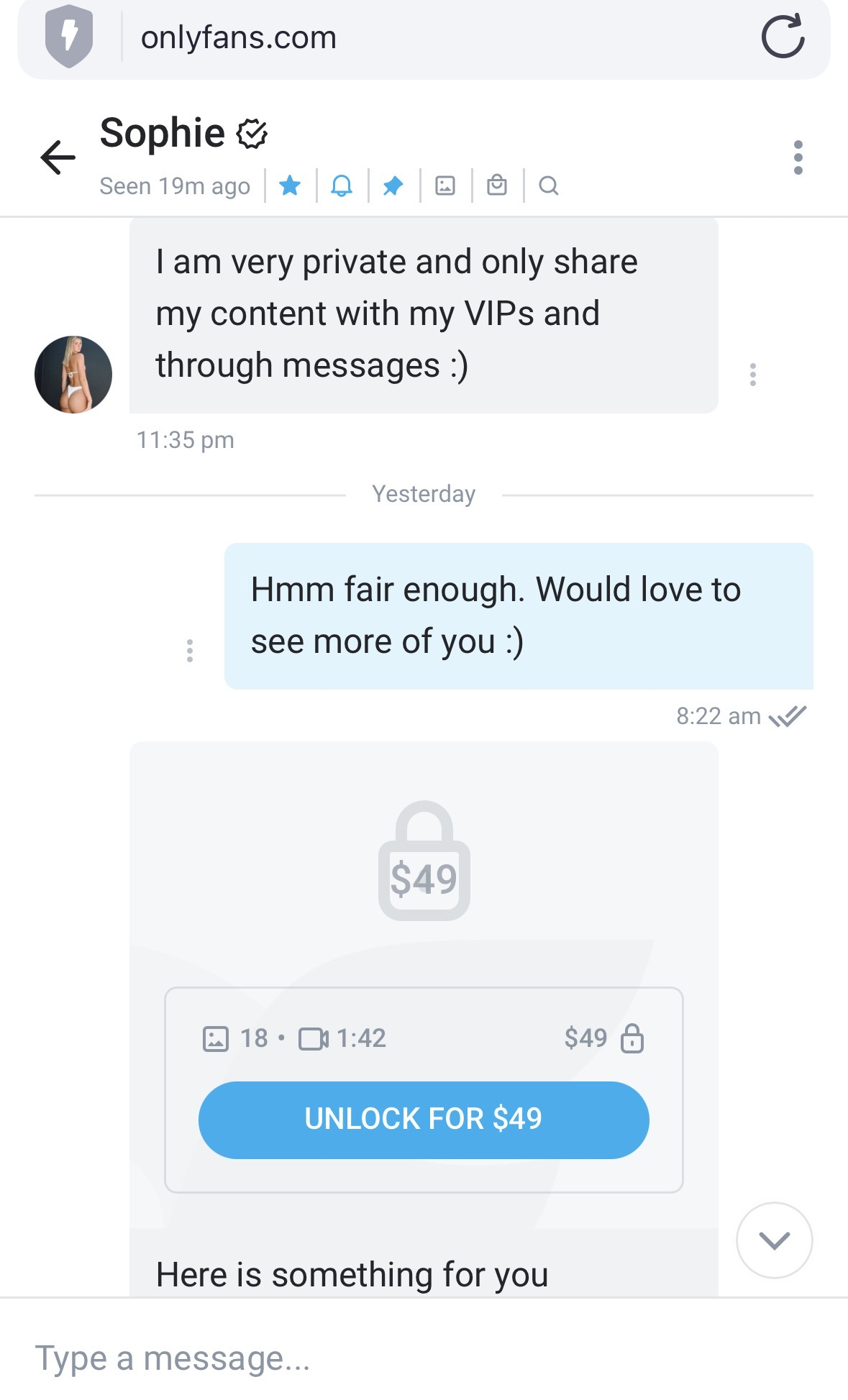Tap the small padlock beside $49 price
This screenshot has height=1400, width=848.
pyautogui.click(x=632, y=1038)
